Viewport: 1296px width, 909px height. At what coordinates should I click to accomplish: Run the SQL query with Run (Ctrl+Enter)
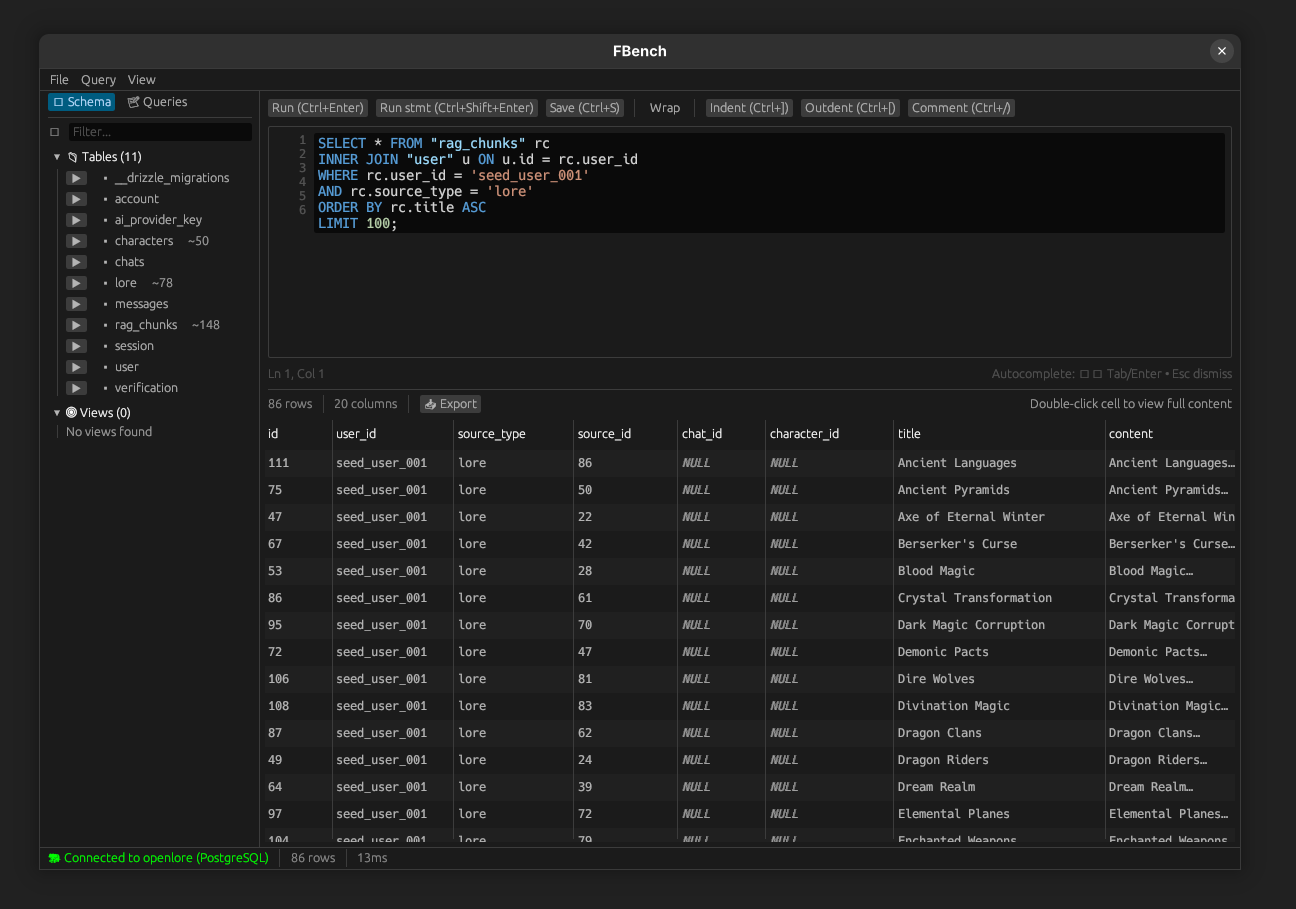click(317, 107)
